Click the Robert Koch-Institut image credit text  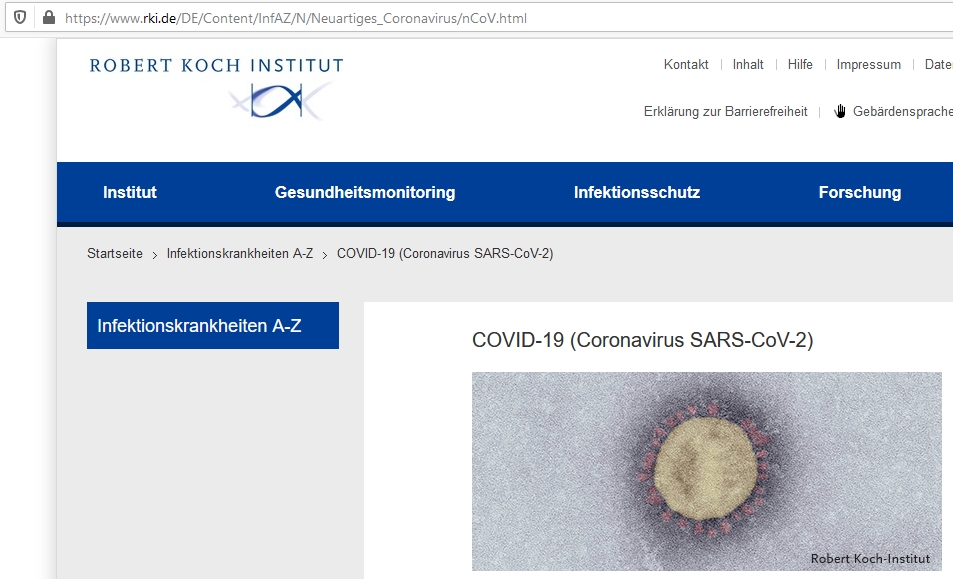tap(870, 559)
